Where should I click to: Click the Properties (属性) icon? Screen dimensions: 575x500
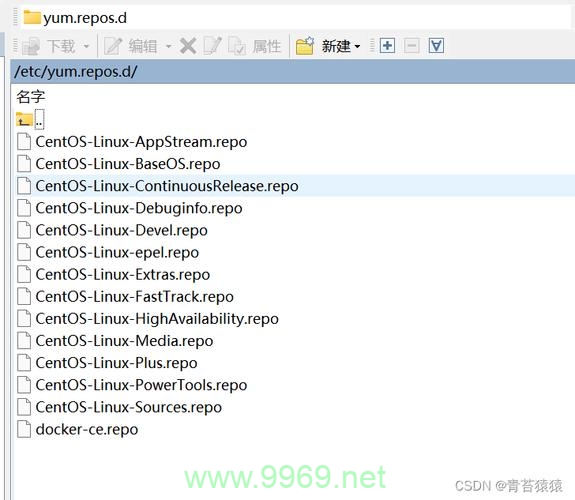[237, 46]
